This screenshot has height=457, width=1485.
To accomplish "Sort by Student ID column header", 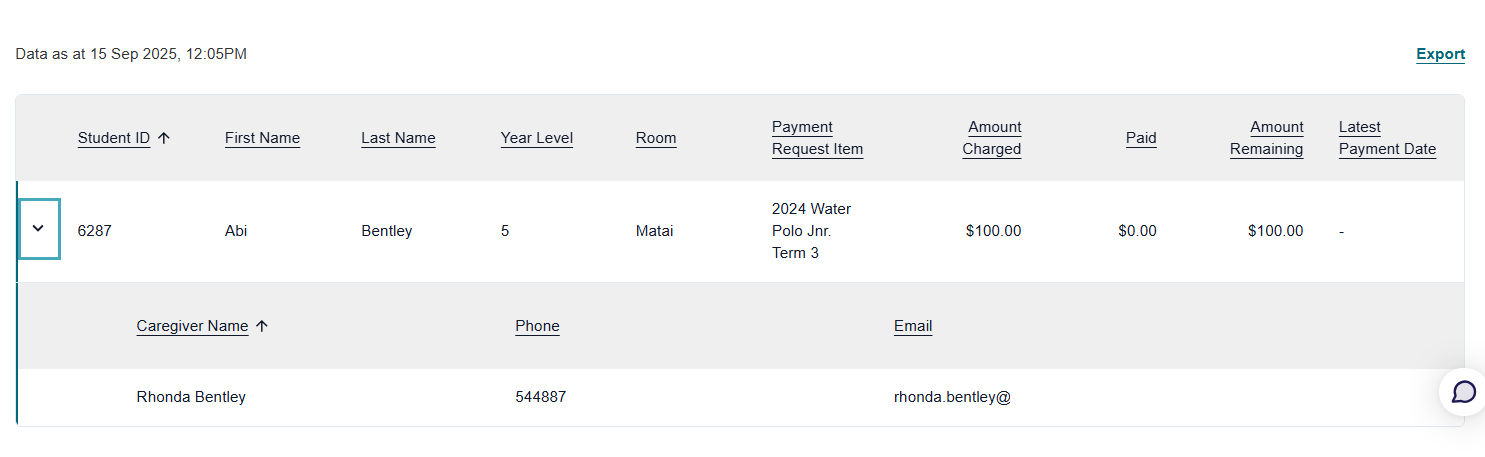I will point(114,138).
